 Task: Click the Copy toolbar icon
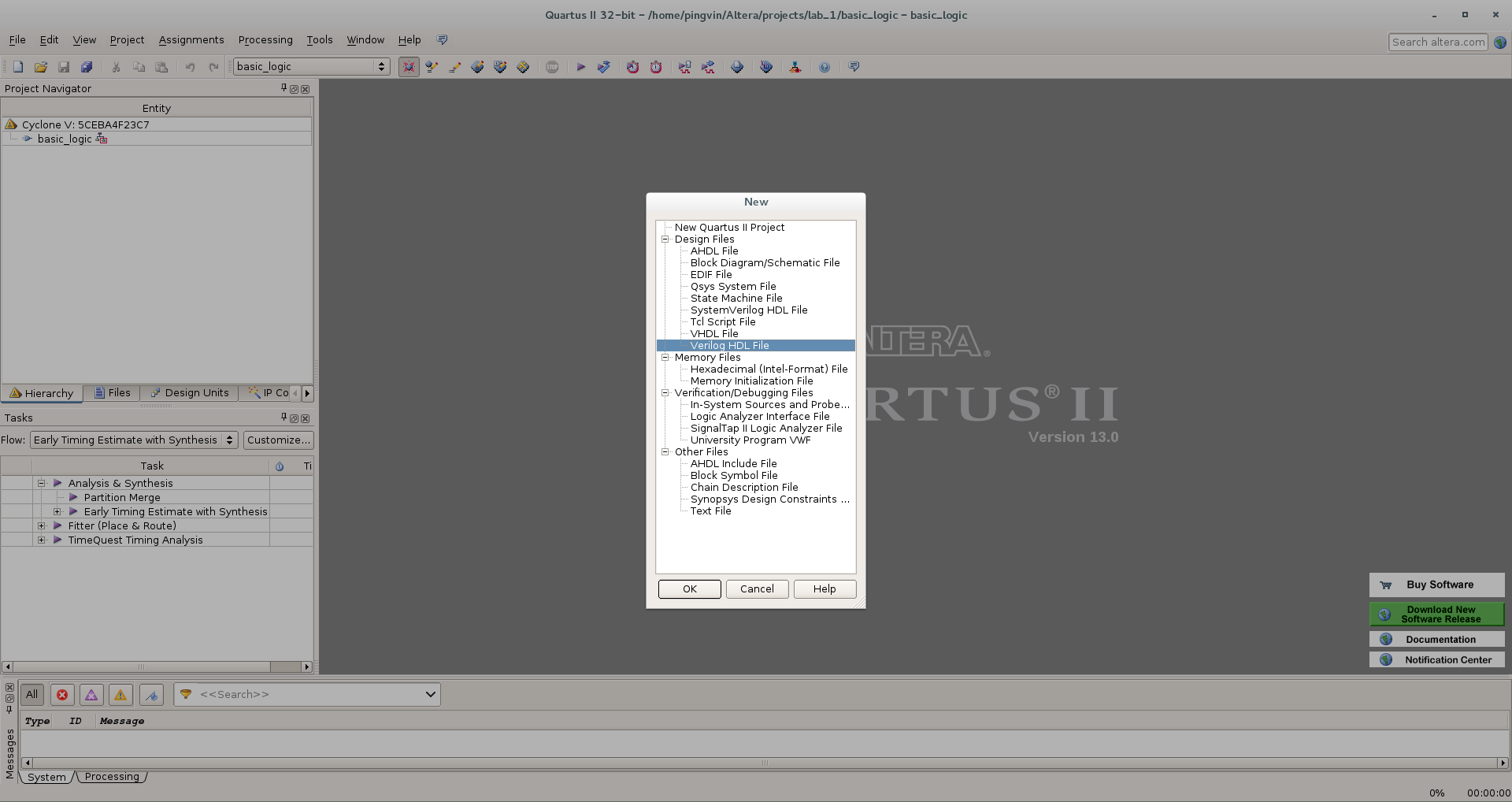(139, 67)
